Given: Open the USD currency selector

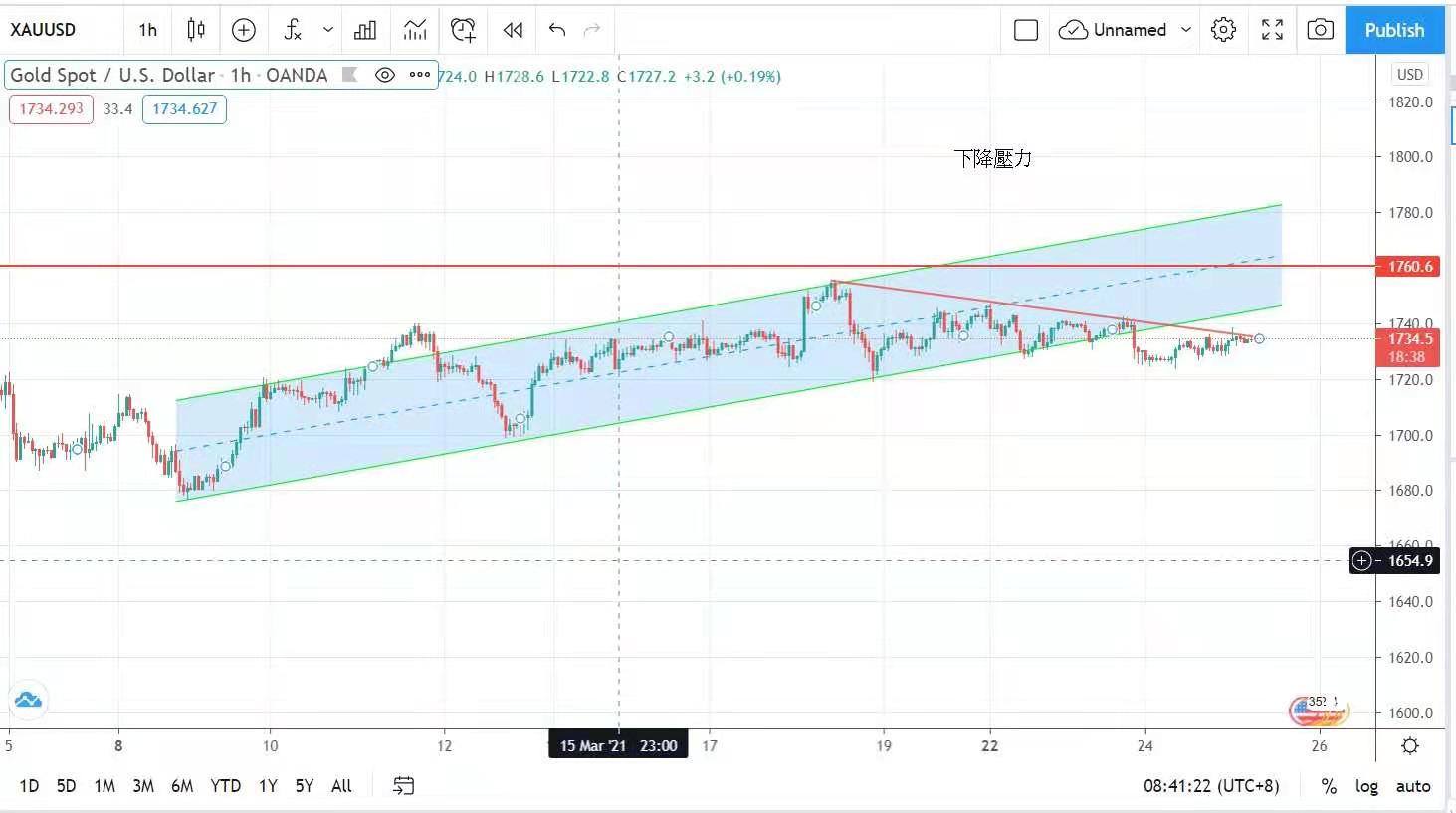Looking at the screenshot, I should (1409, 74).
